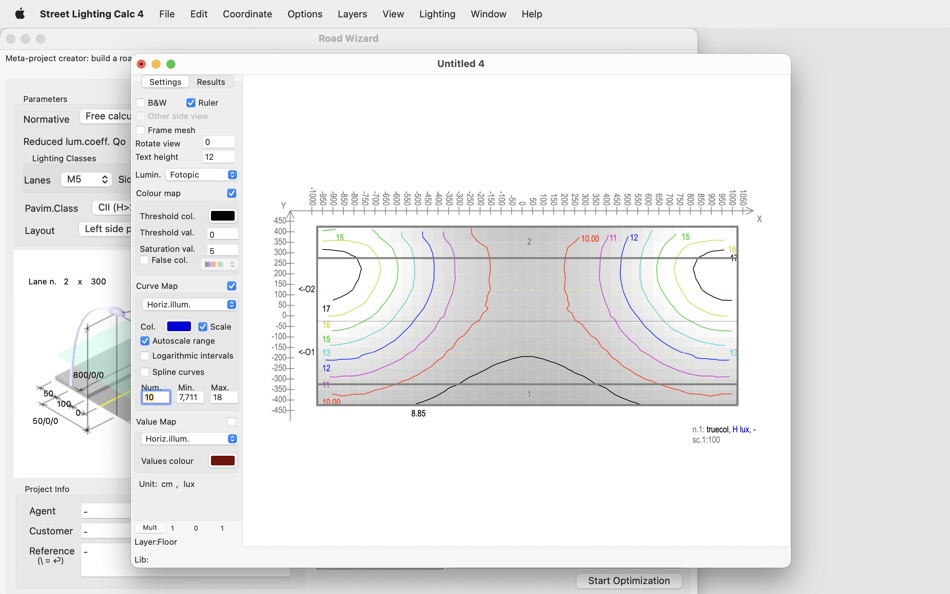Uncheck the Scale checkbox
The image size is (950, 594).
203,326
